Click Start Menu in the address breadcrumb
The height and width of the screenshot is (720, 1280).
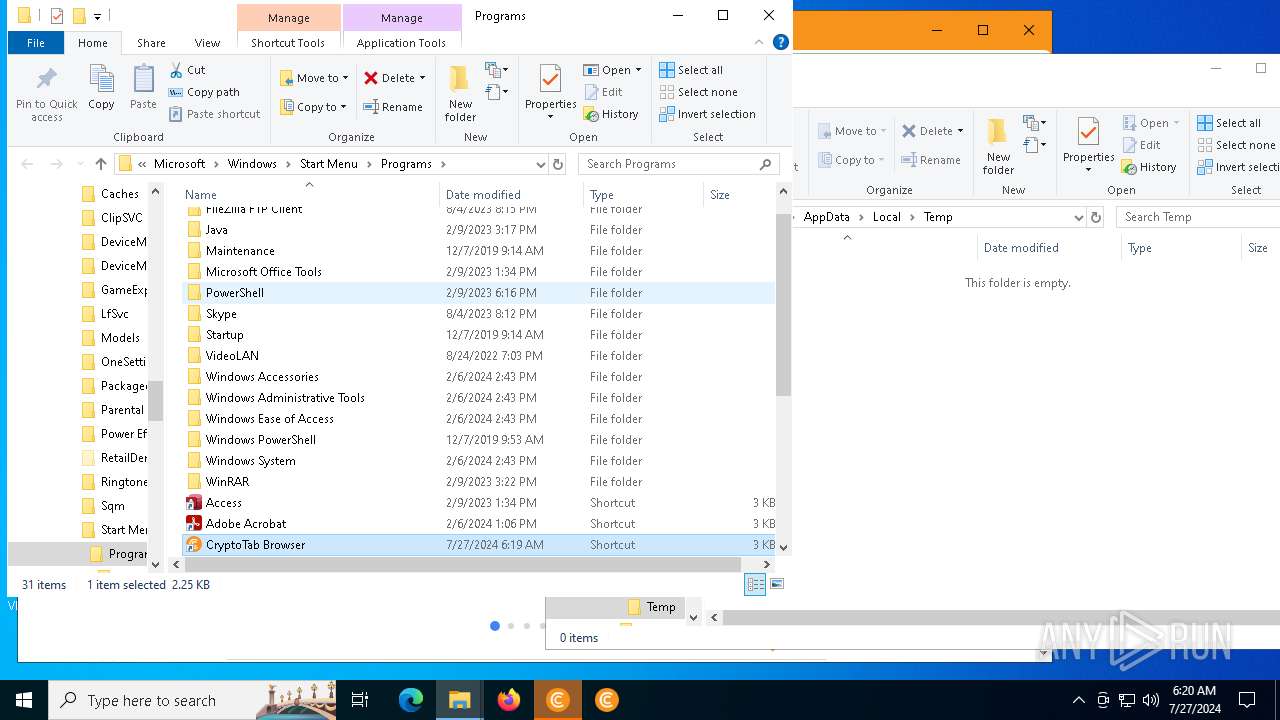pyautogui.click(x=328, y=164)
